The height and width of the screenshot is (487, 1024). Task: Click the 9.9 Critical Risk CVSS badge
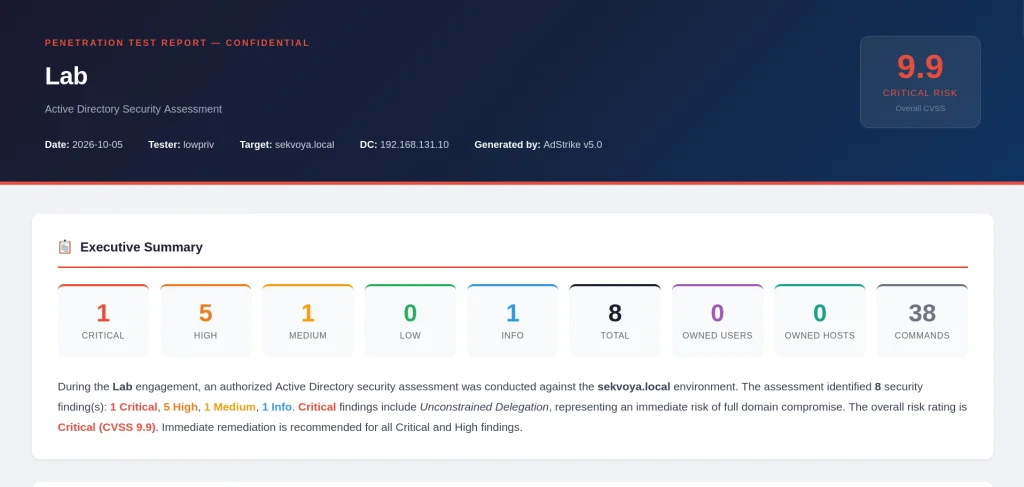pyautogui.click(x=920, y=82)
